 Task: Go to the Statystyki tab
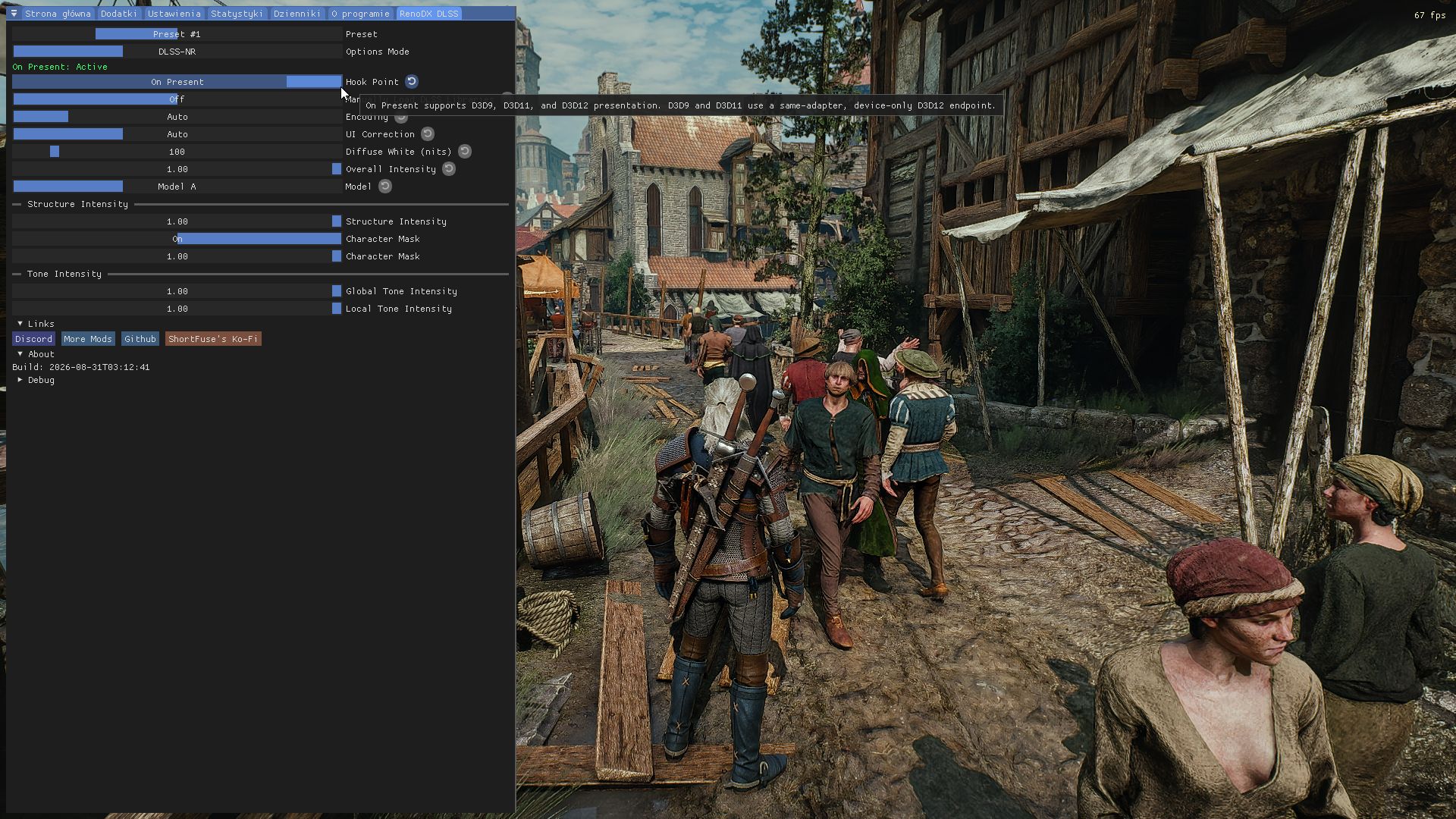coord(237,14)
